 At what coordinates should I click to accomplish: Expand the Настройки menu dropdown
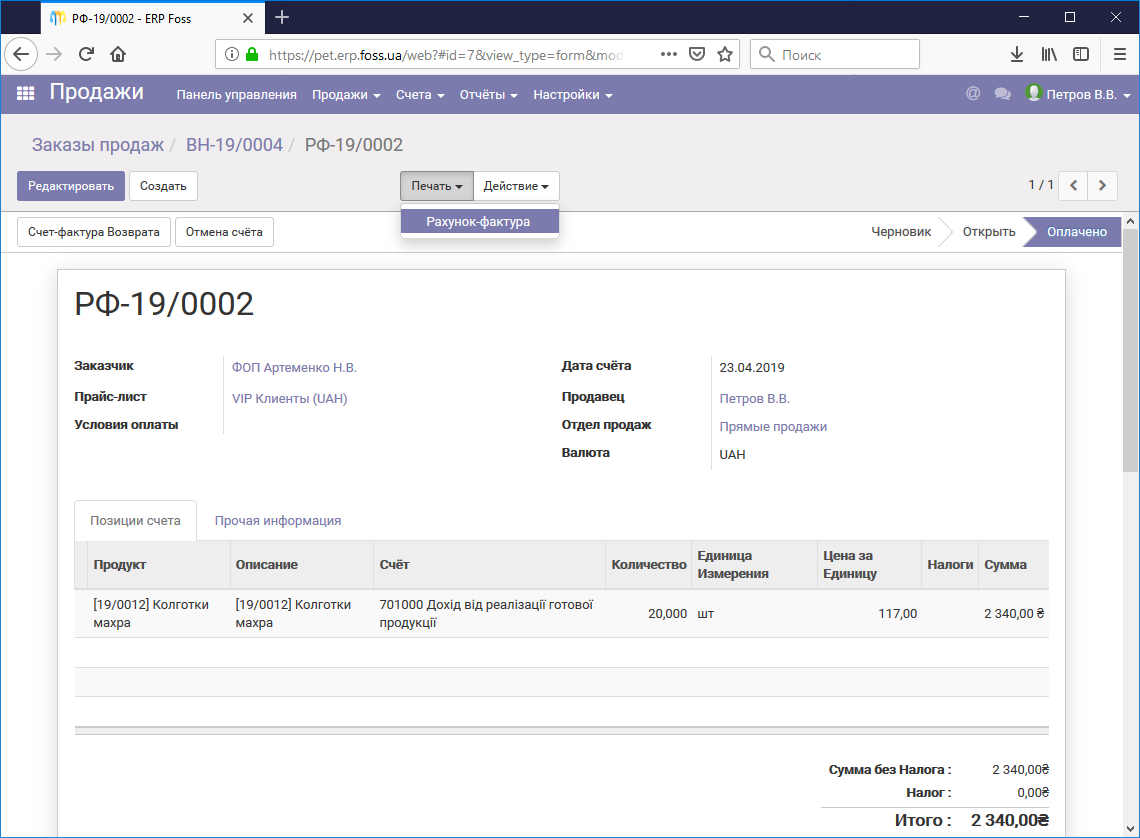point(572,94)
